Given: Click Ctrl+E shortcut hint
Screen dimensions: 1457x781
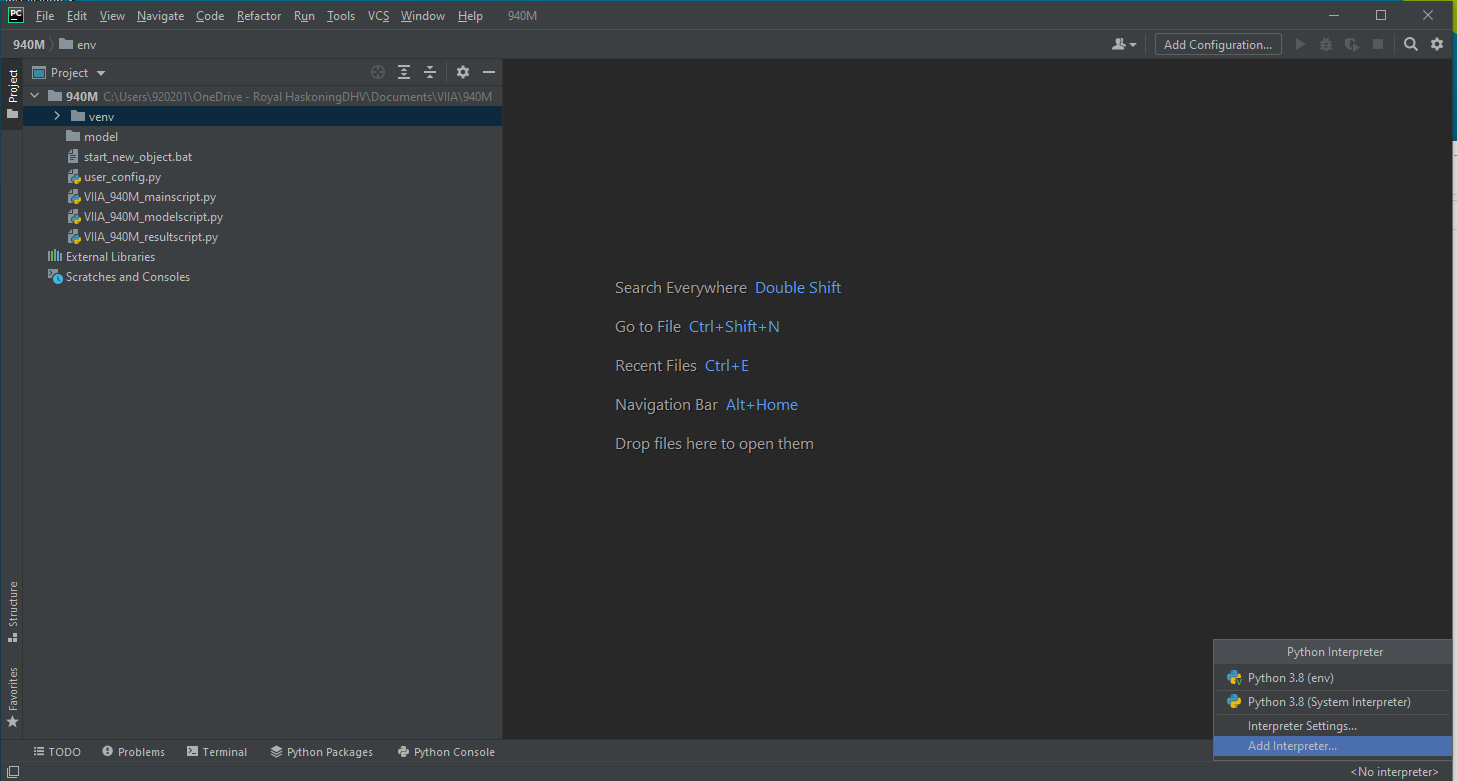Looking at the screenshot, I should pos(727,366).
